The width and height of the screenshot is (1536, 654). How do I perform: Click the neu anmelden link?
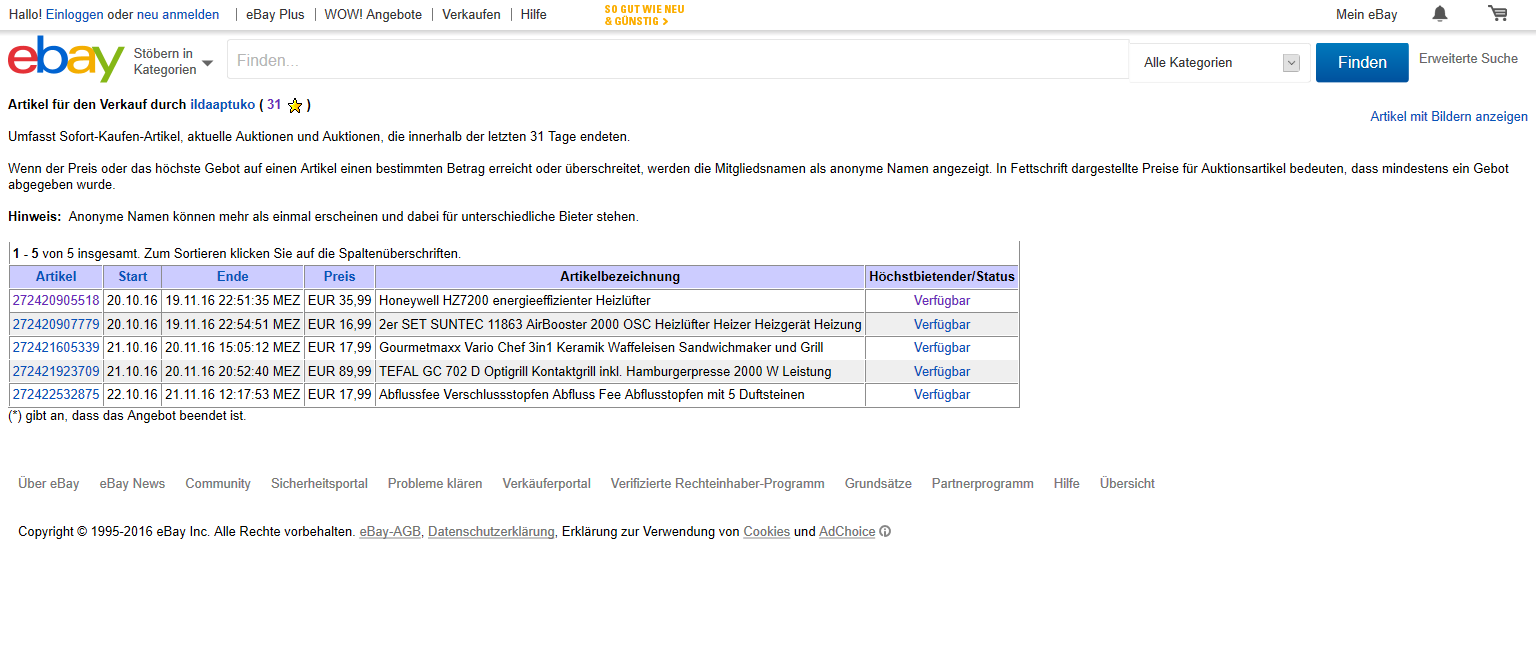pos(178,15)
